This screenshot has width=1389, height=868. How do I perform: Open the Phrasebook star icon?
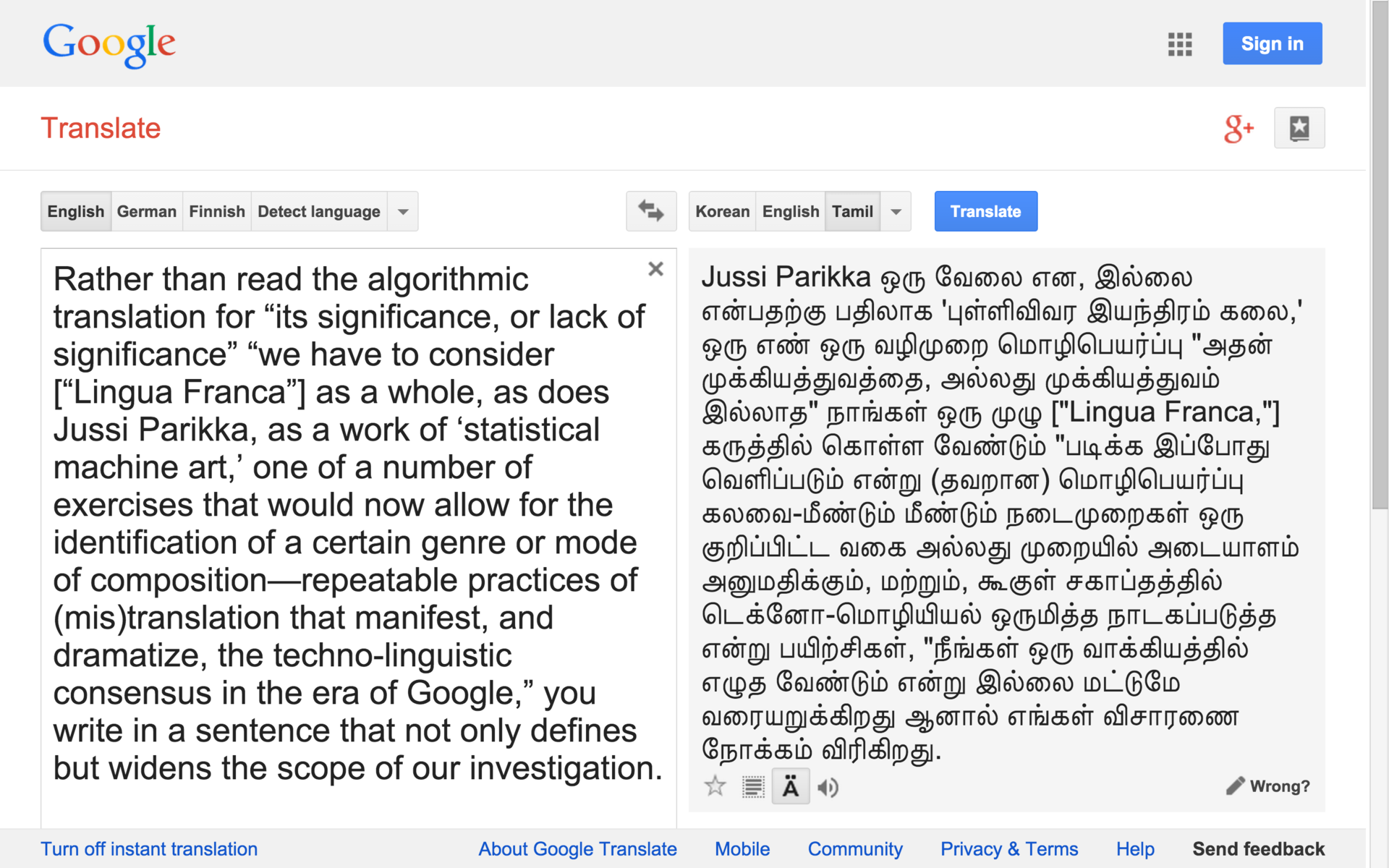(x=1299, y=128)
